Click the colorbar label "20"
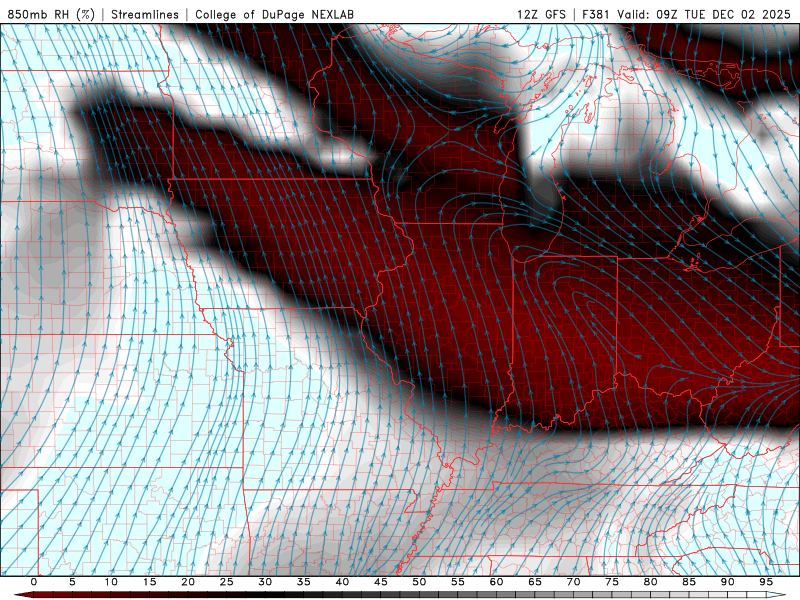The height and width of the screenshot is (600, 800). (188, 582)
